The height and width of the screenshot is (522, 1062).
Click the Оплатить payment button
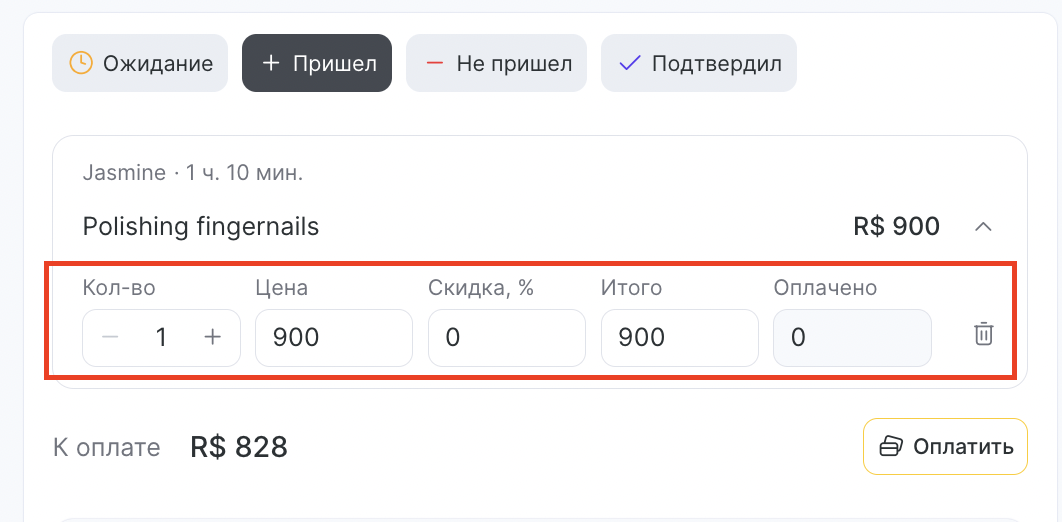tap(946, 446)
